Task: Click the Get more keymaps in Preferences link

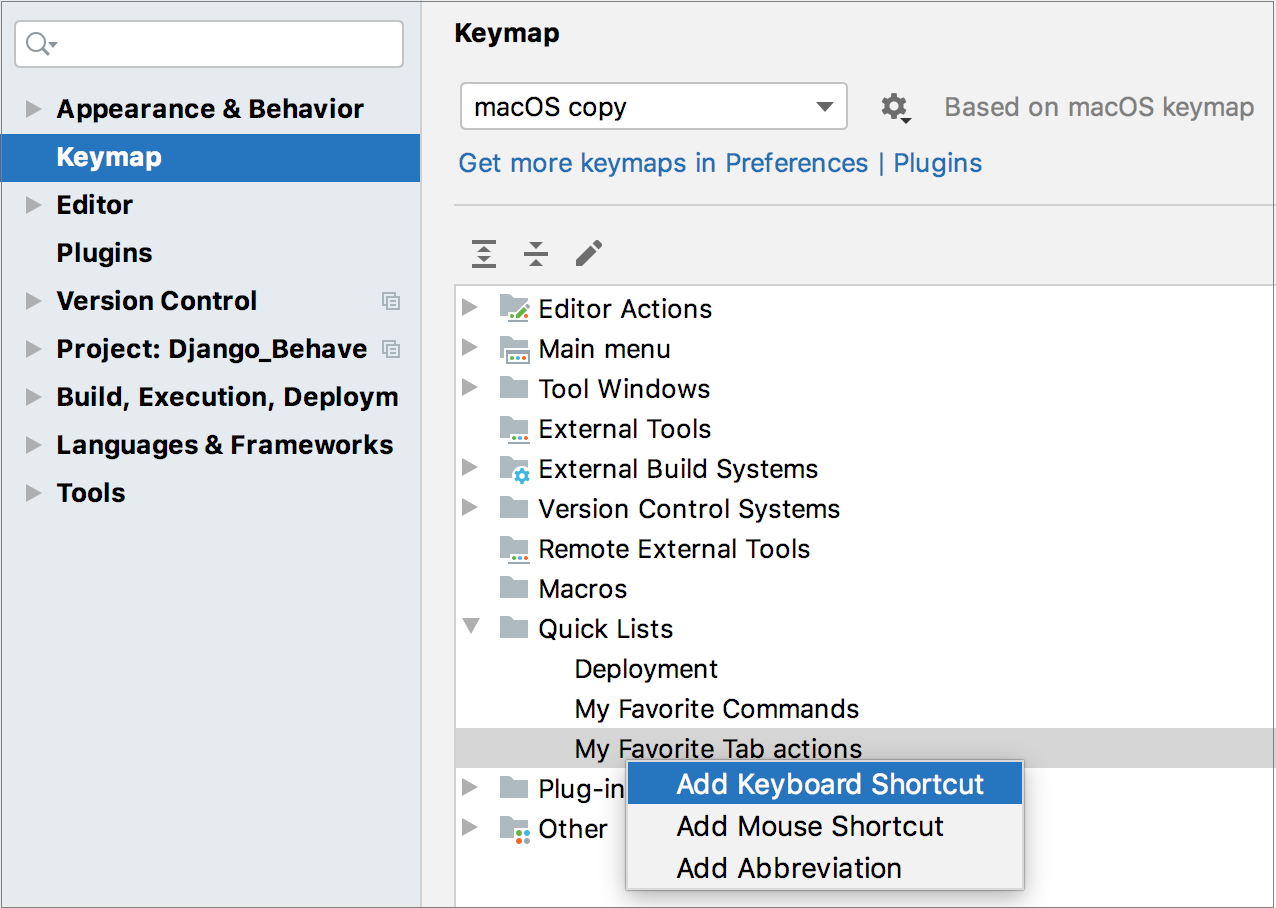Action: (662, 162)
